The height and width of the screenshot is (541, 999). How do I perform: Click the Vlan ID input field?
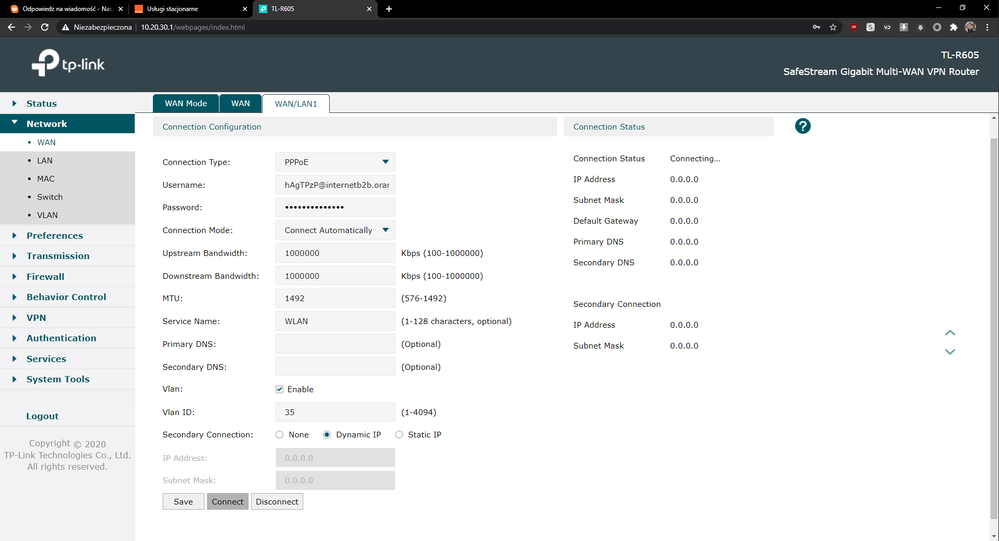[335, 412]
